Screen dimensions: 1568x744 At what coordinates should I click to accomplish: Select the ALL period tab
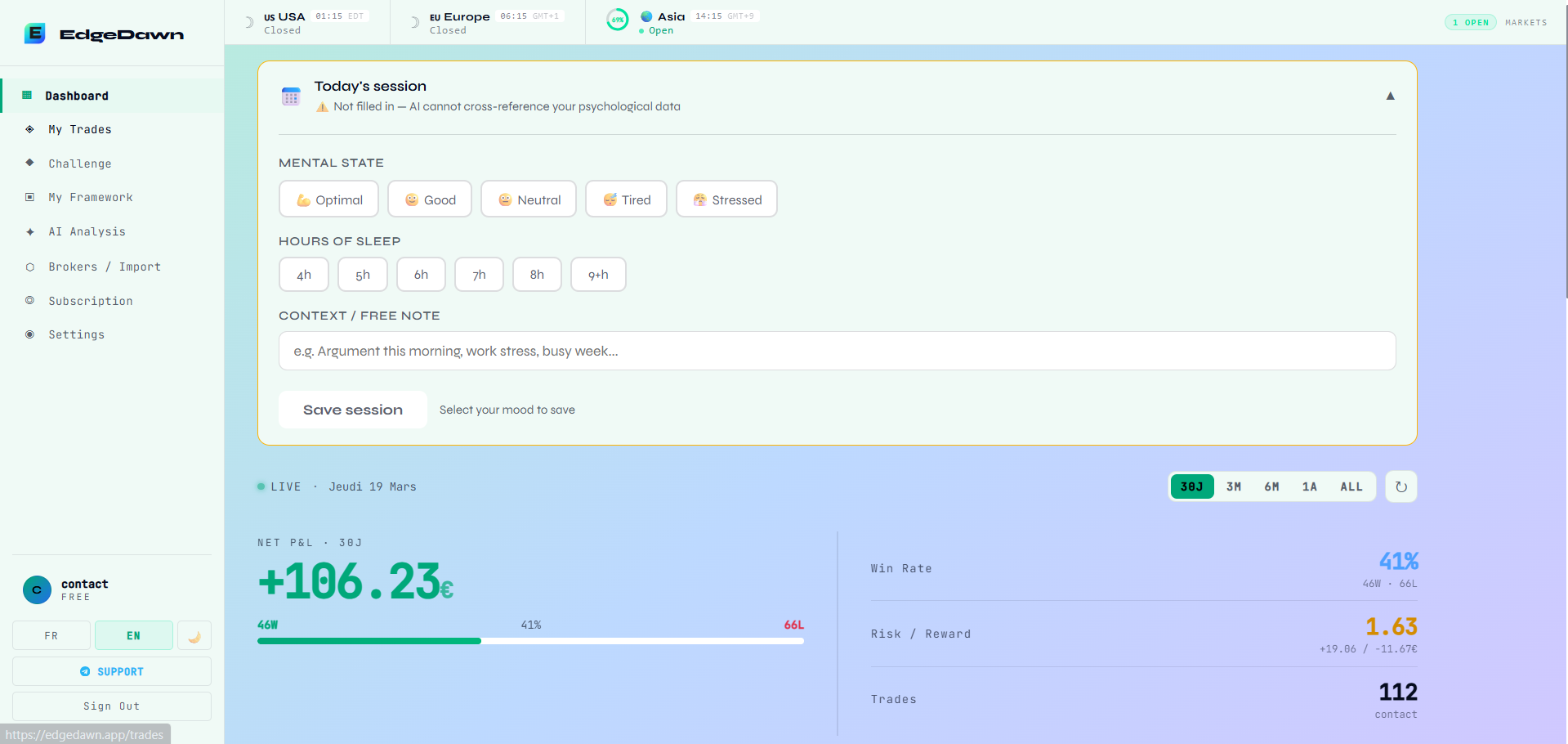coord(1351,486)
